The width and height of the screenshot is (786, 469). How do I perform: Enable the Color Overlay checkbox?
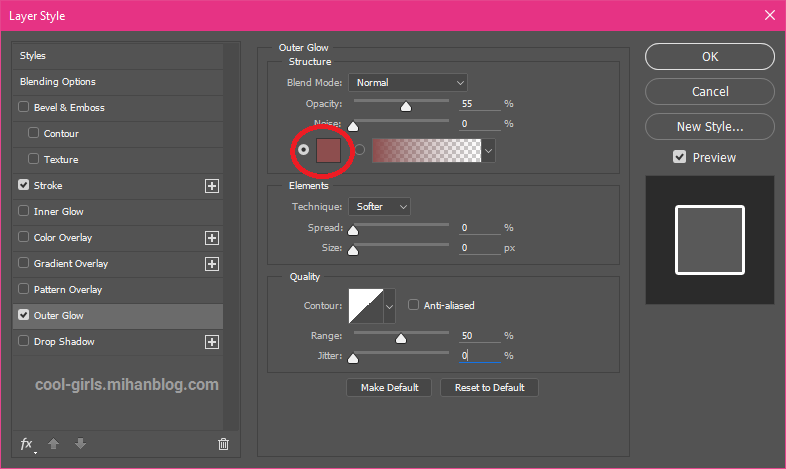[24, 237]
